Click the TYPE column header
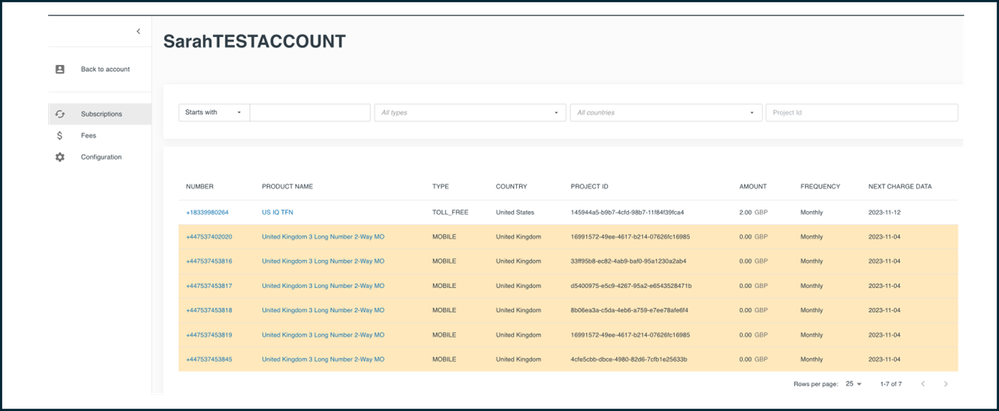Image resolution: width=999 pixels, height=411 pixels. point(440,187)
